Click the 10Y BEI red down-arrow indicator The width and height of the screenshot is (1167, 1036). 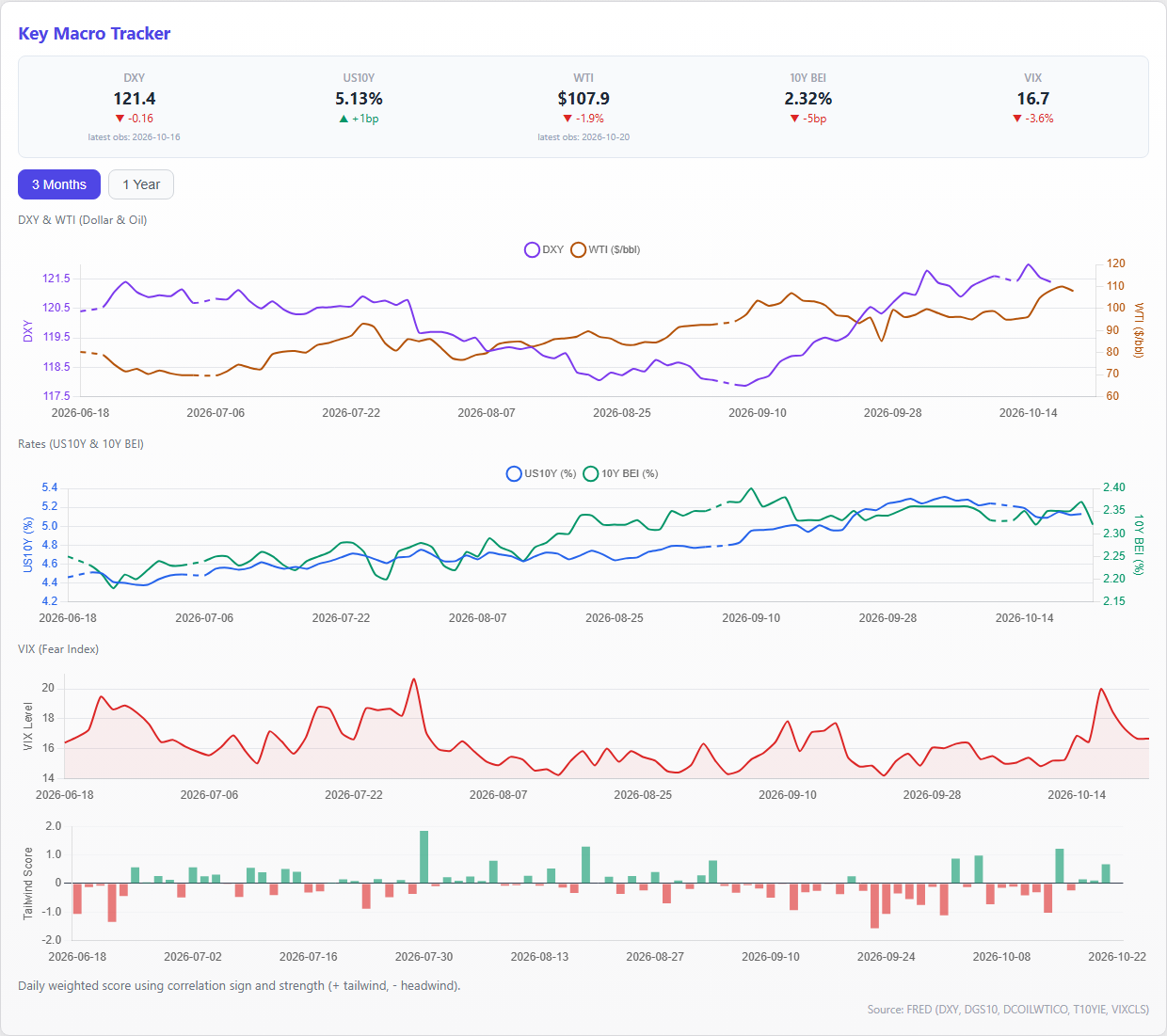click(x=795, y=119)
